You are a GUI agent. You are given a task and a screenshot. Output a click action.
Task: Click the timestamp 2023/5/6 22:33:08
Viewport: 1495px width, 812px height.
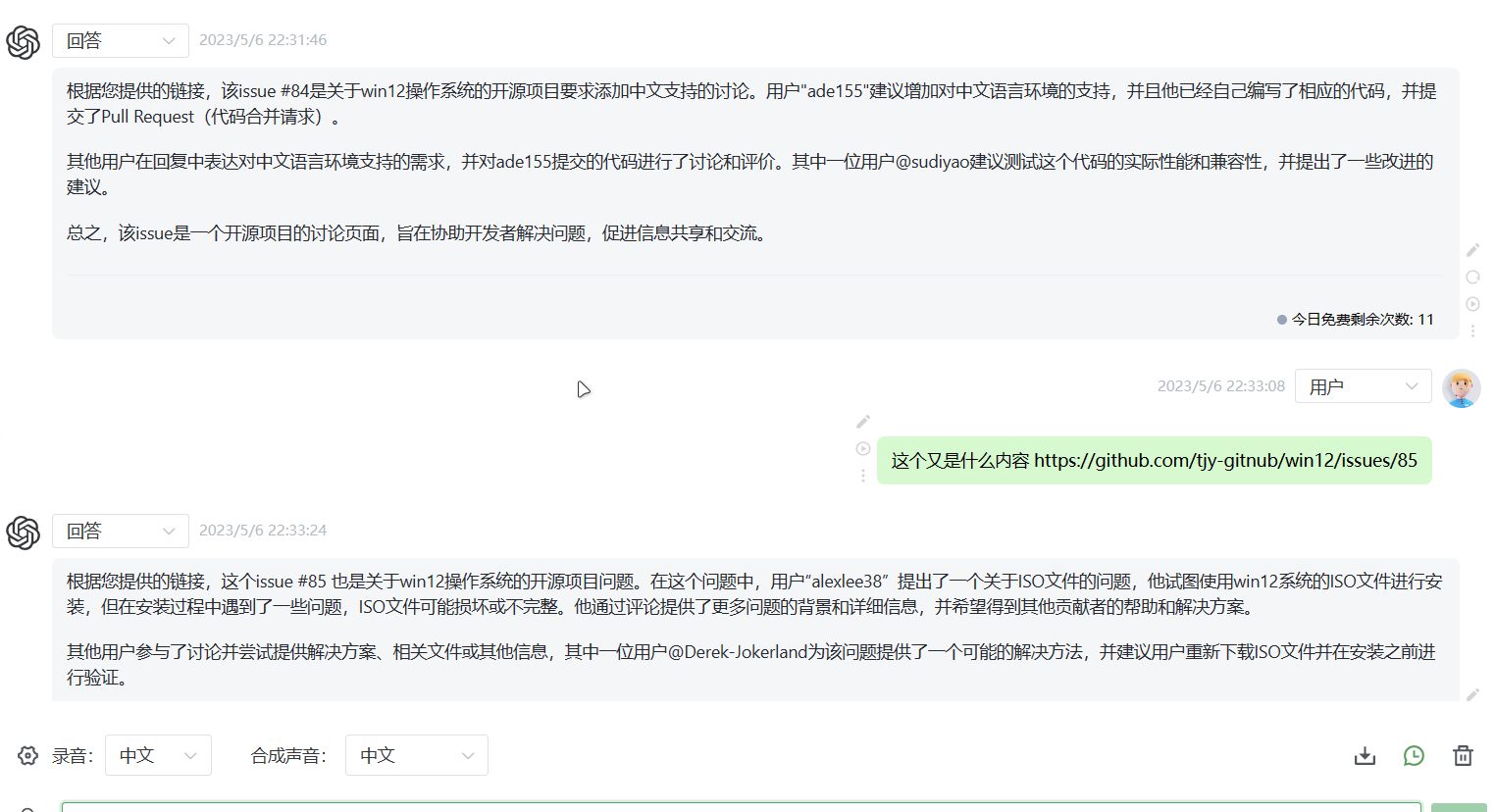(1220, 385)
